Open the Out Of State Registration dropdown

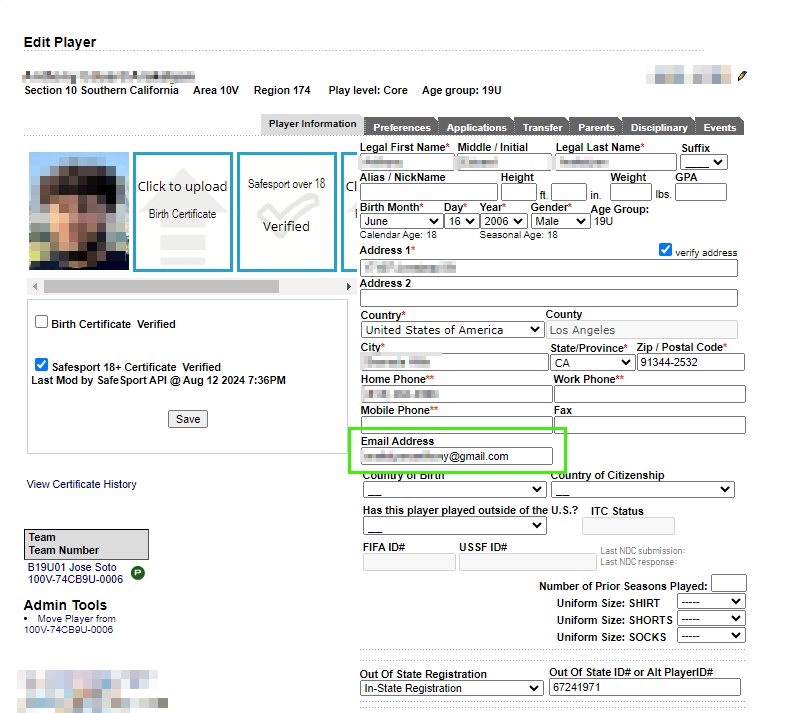pos(452,688)
